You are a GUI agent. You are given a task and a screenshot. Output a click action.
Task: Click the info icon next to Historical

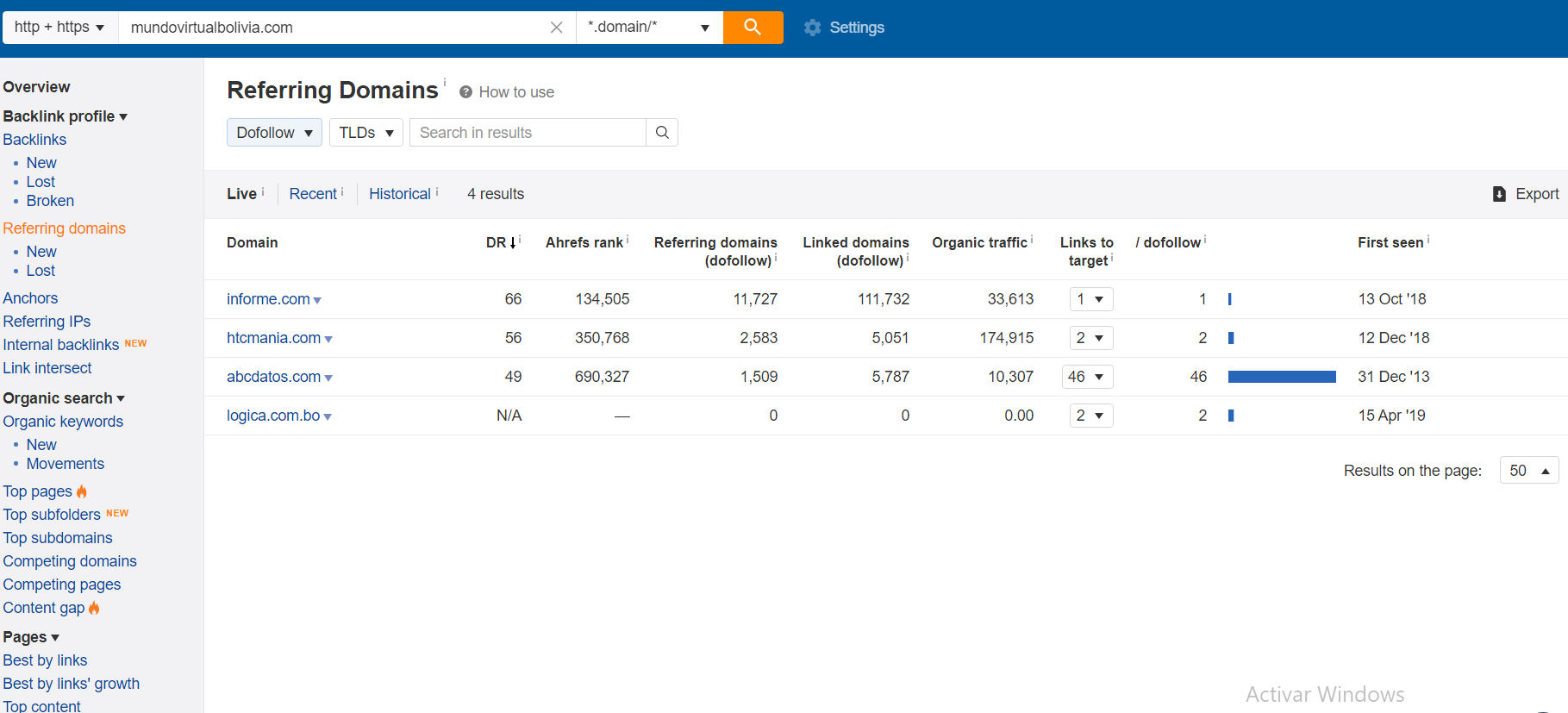437,191
